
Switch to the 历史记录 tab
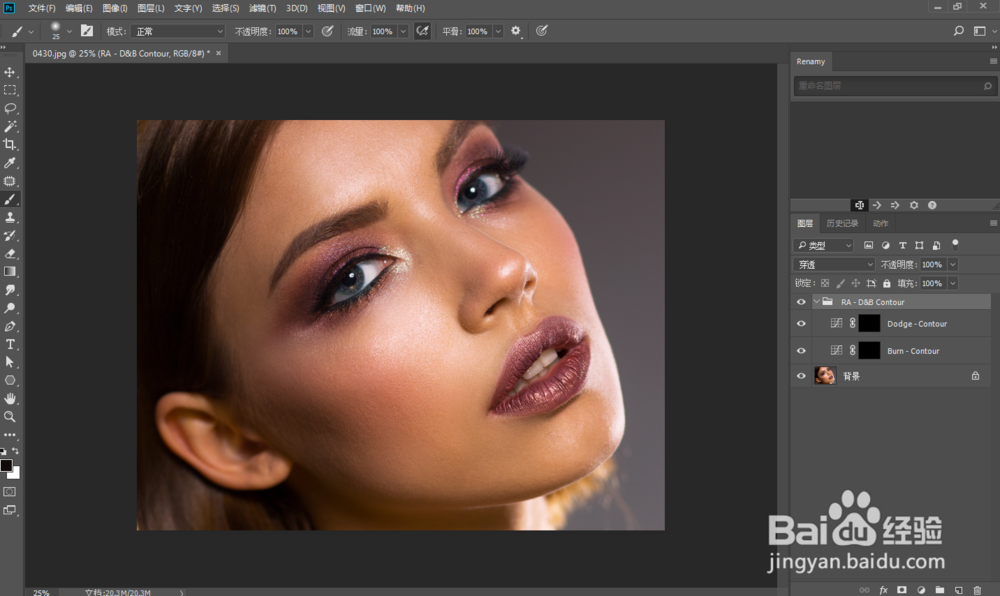click(x=841, y=223)
